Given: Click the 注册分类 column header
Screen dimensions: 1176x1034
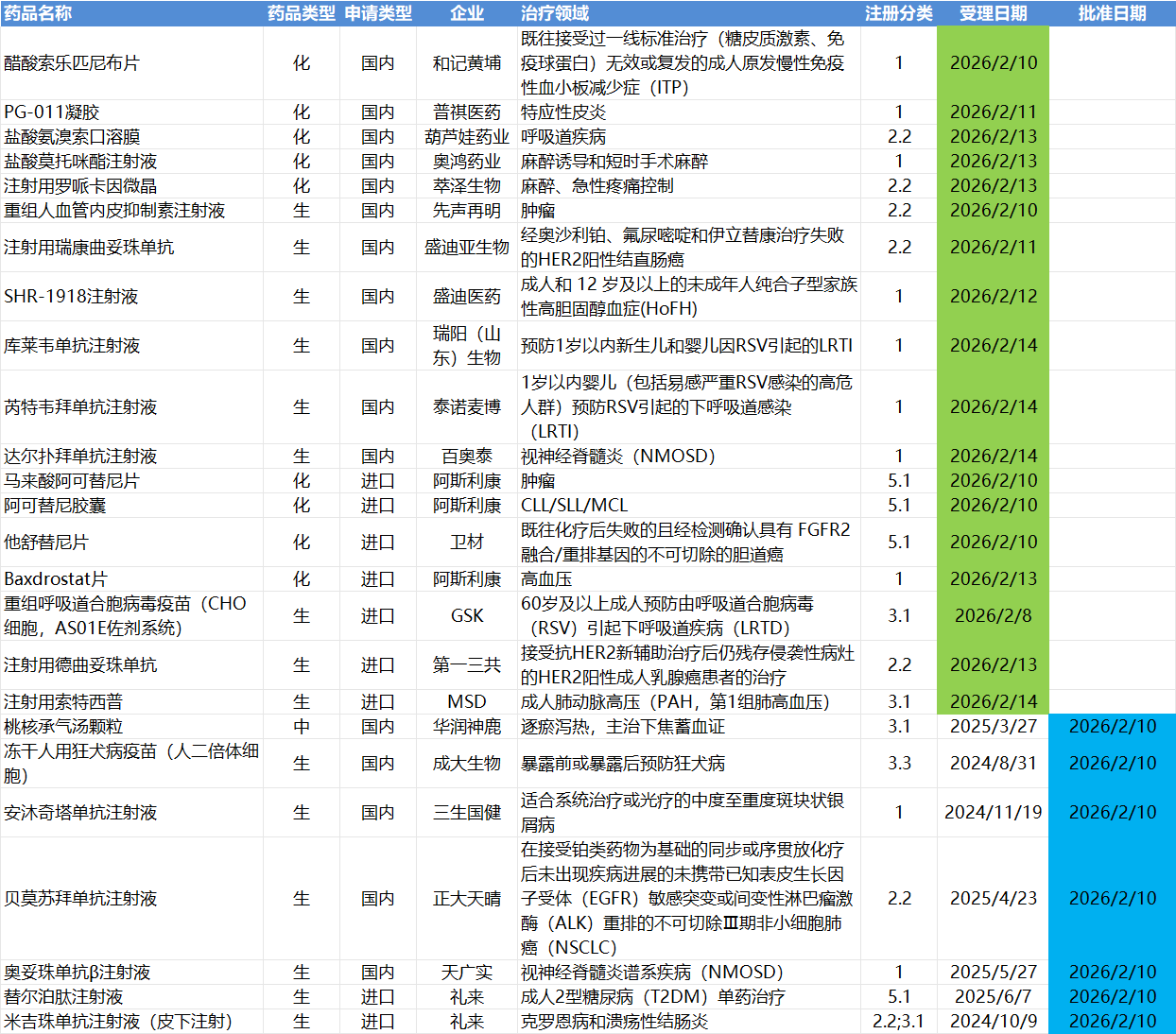Looking at the screenshot, I should coord(898,13).
